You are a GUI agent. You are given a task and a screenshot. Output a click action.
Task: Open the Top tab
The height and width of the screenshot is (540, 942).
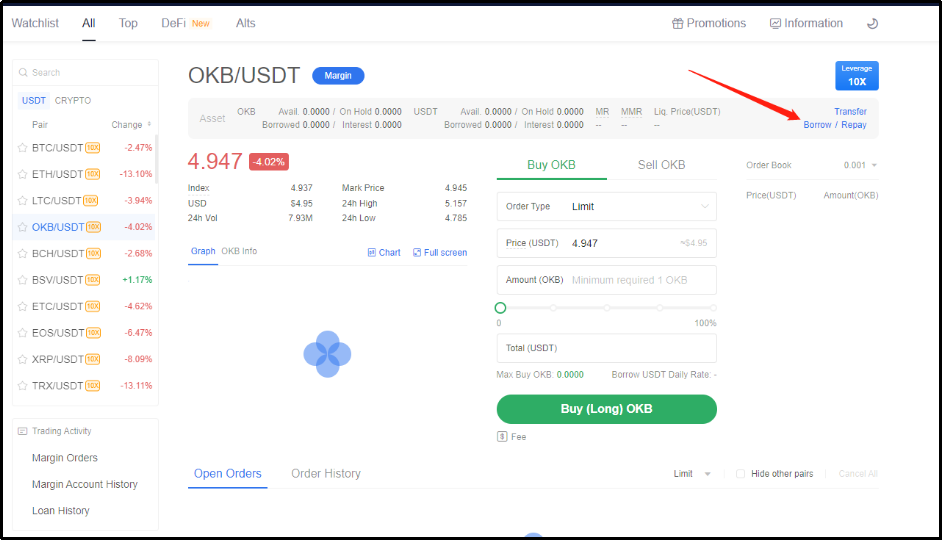click(x=128, y=23)
